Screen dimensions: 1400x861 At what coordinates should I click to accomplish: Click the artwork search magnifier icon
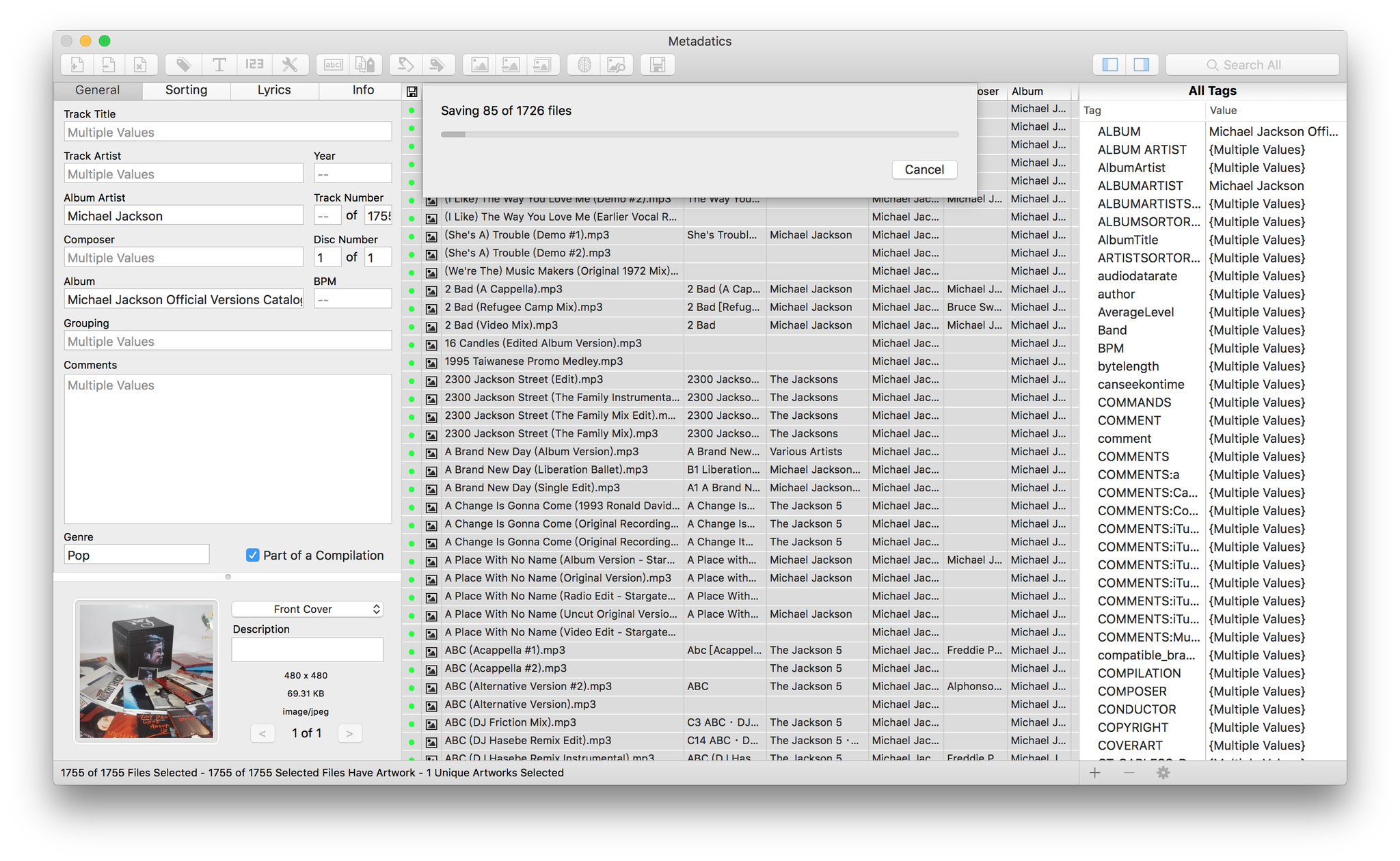click(x=617, y=65)
